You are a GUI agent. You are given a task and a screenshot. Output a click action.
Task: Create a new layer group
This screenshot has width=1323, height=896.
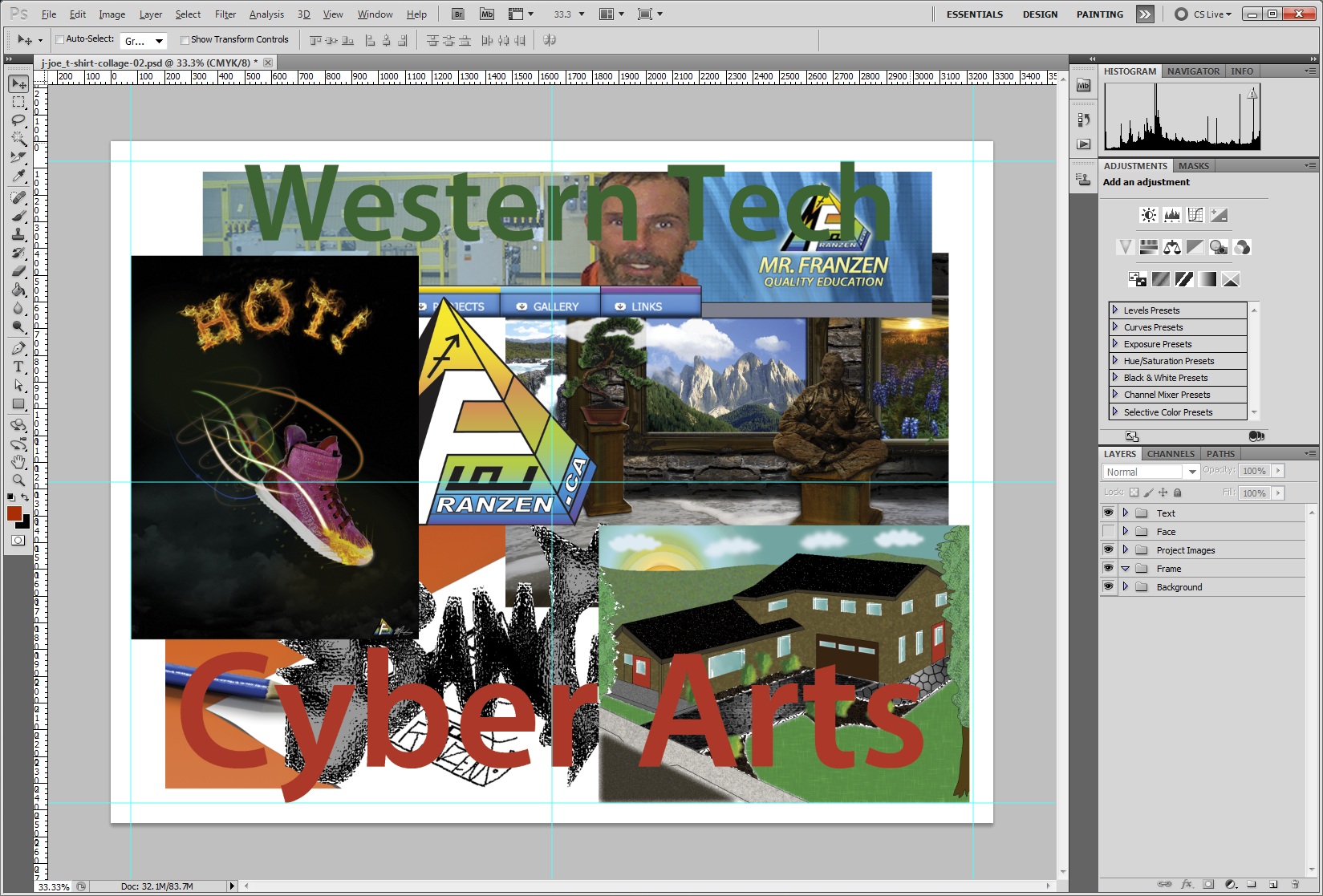coord(1251,885)
